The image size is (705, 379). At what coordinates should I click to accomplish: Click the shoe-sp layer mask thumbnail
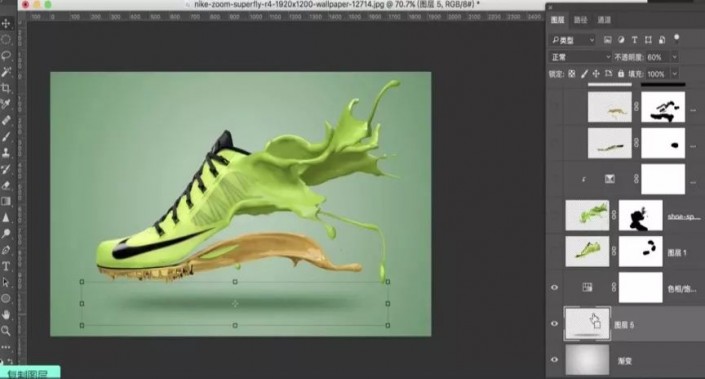(x=640, y=215)
